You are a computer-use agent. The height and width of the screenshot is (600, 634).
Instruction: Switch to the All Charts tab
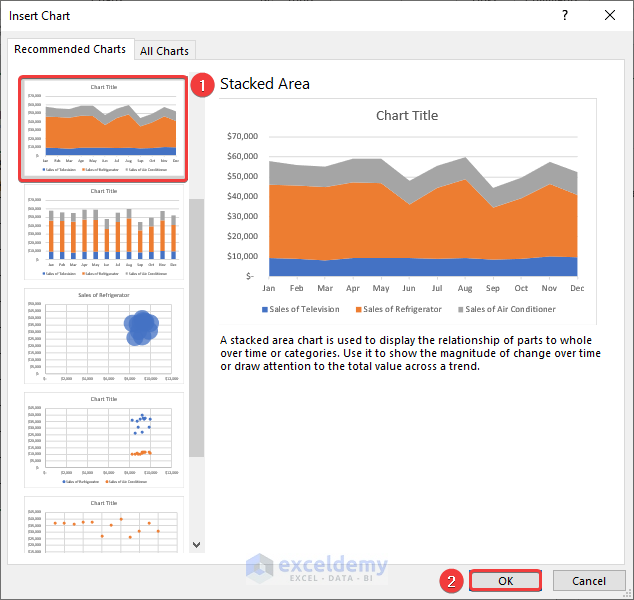(x=165, y=51)
